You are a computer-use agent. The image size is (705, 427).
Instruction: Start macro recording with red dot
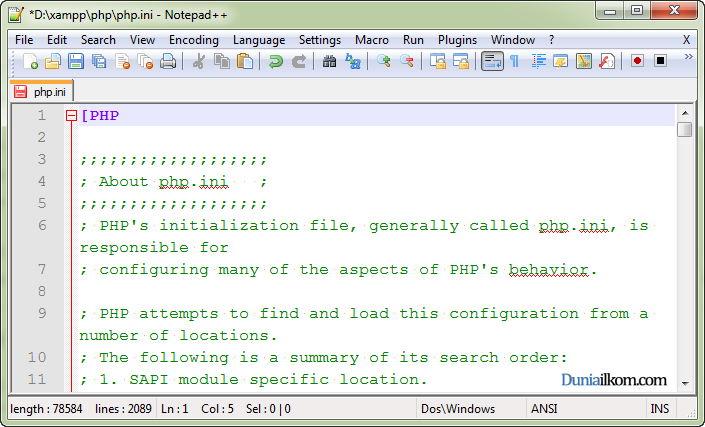(637, 61)
